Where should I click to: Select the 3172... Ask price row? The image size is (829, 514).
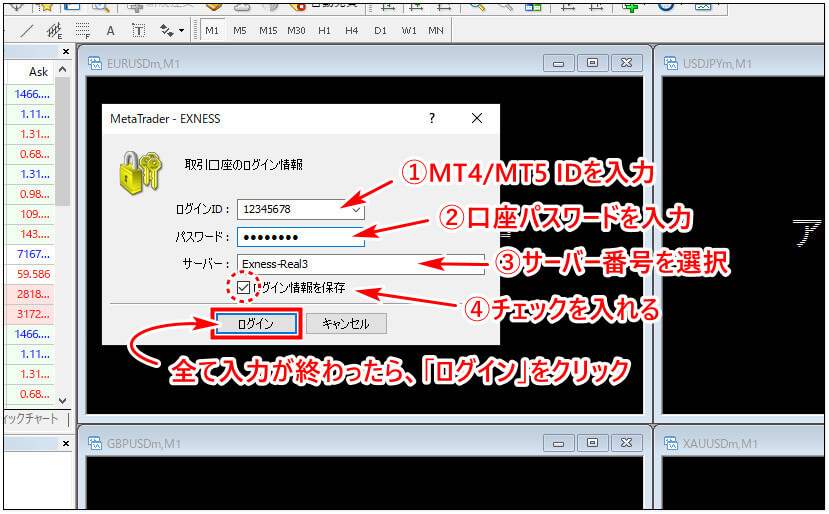(30, 314)
